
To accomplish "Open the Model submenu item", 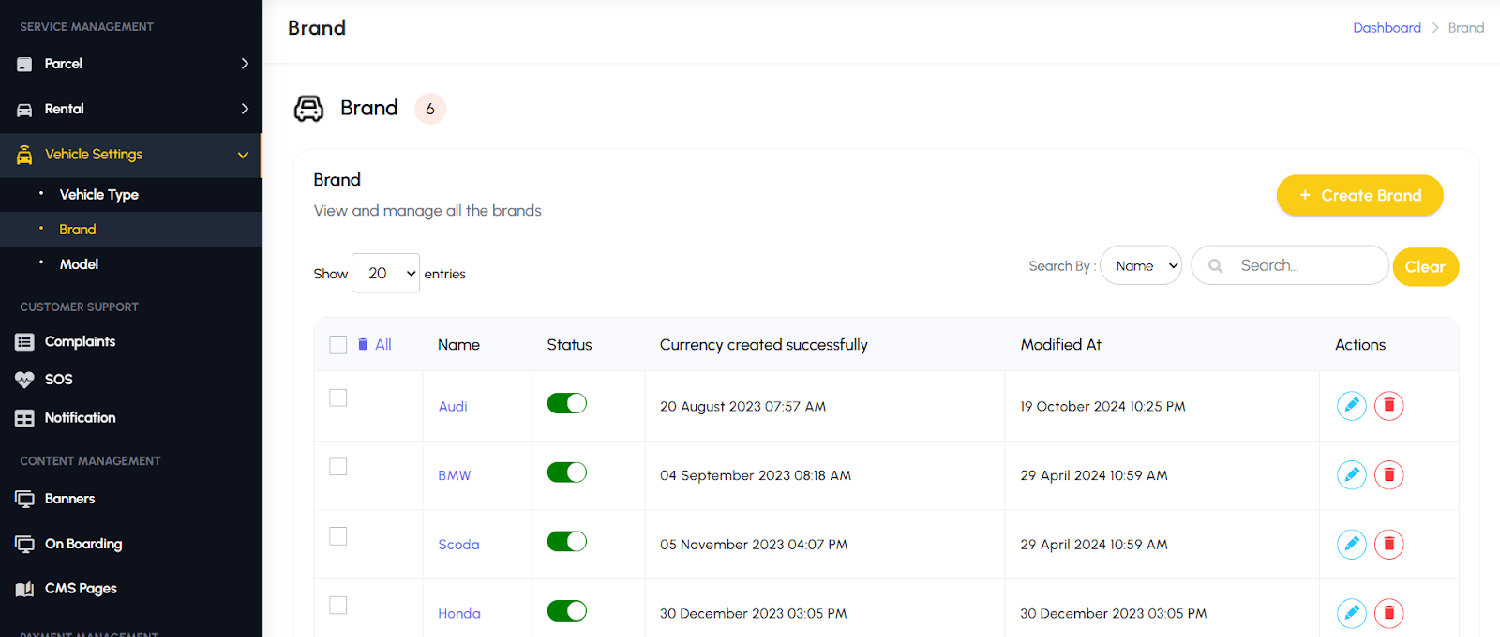I will click(79, 265).
